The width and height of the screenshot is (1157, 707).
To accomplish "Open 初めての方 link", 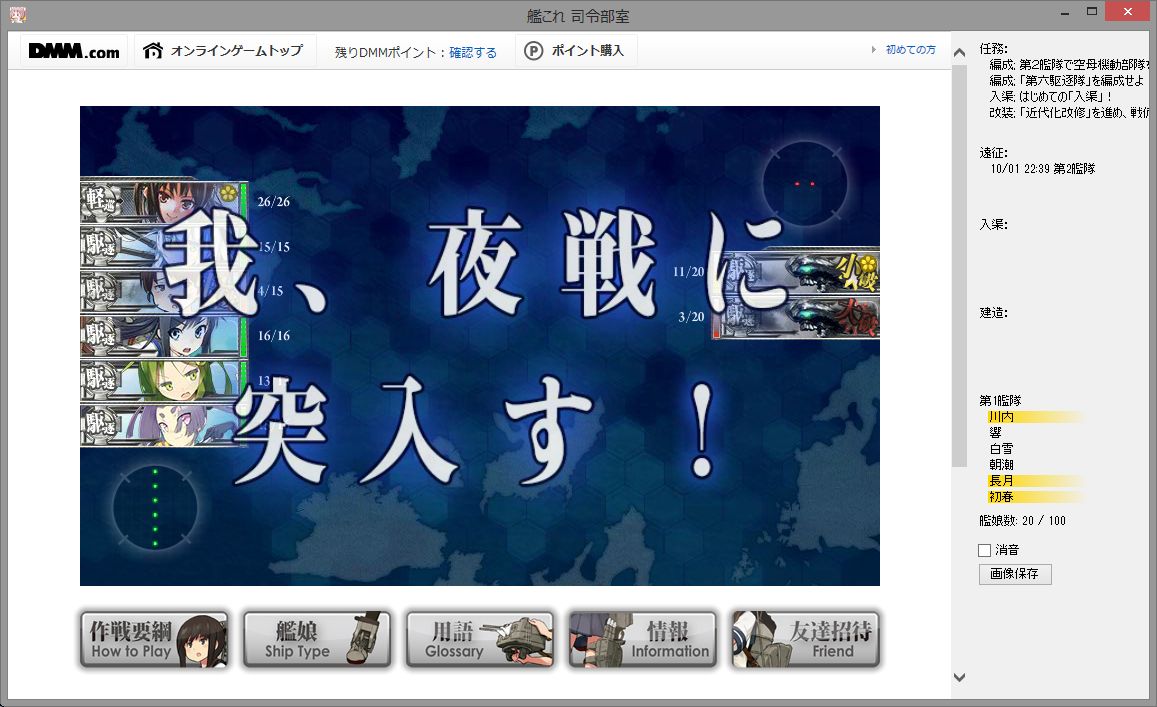I will coord(911,49).
